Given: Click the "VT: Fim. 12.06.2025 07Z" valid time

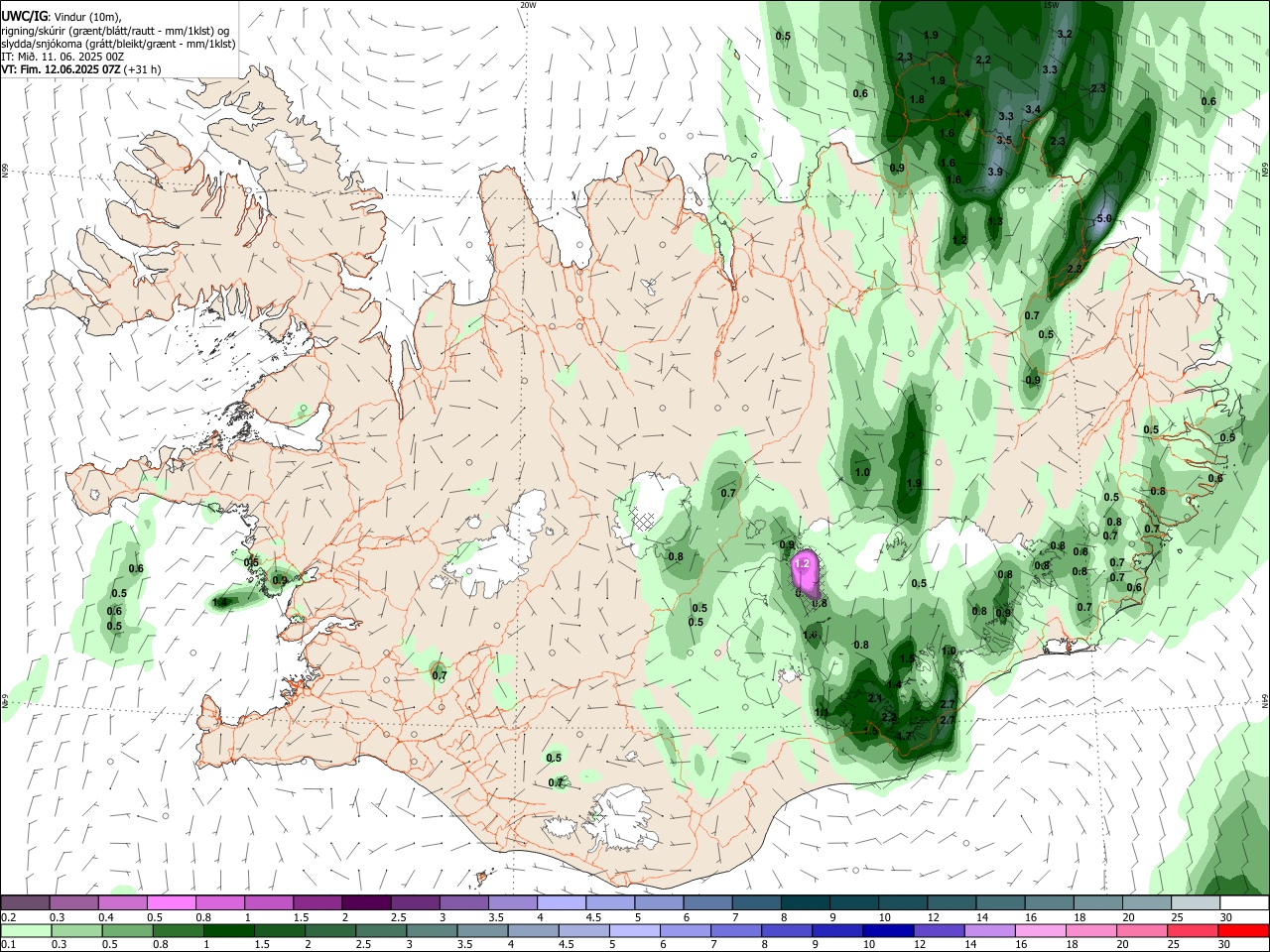Looking at the screenshot, I should 62,69.
